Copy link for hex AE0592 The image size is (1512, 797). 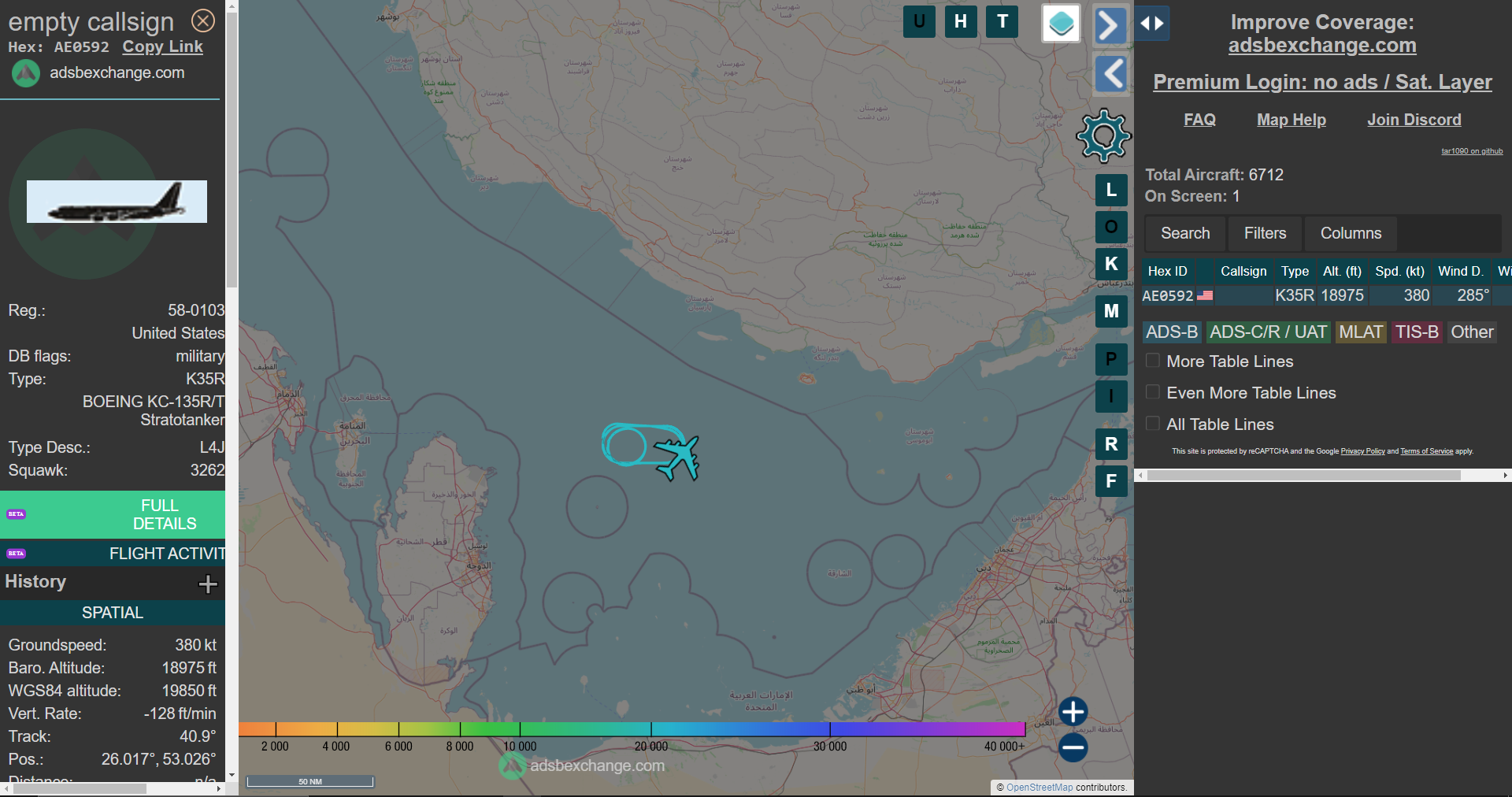162,46
